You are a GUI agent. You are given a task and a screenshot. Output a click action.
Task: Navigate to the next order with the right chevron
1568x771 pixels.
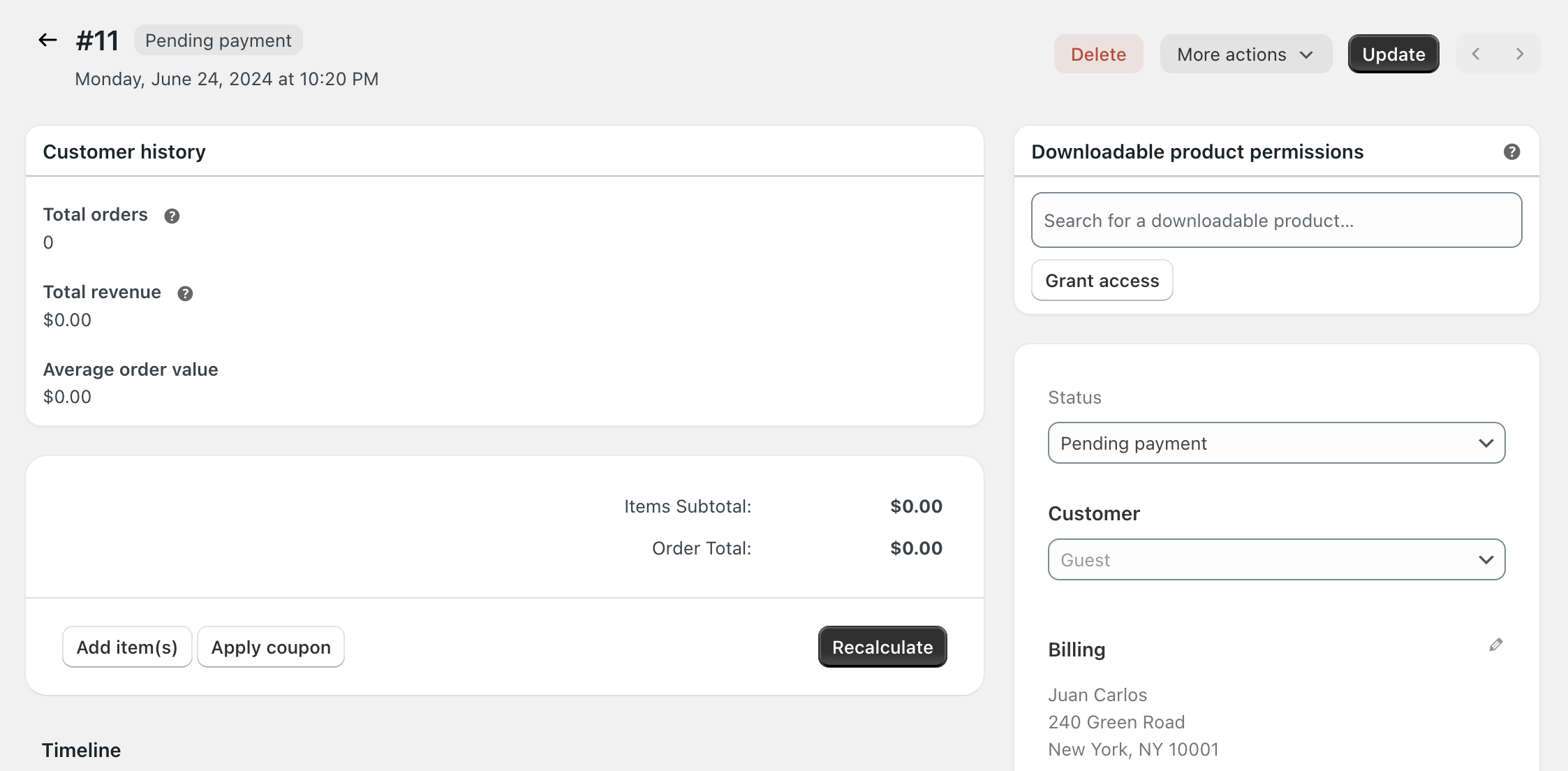click(x=1520, y=53)
